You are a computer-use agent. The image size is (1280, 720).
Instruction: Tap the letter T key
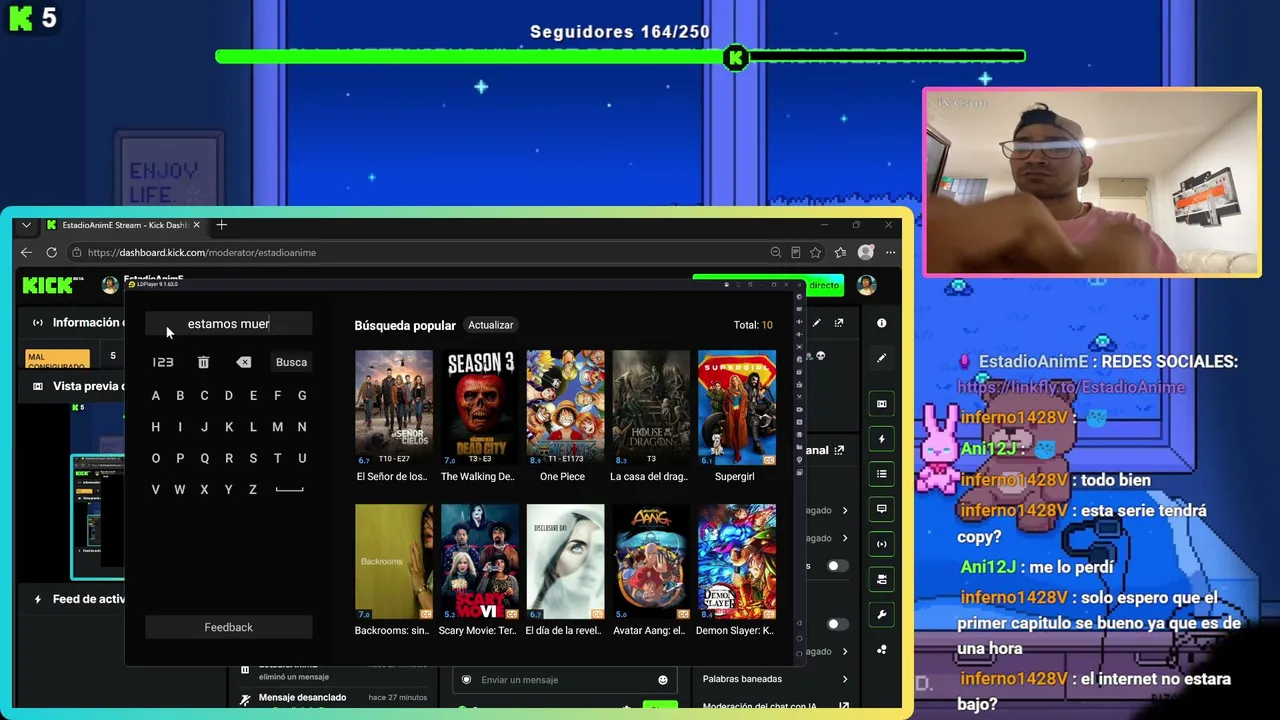(x=278, y=458)
